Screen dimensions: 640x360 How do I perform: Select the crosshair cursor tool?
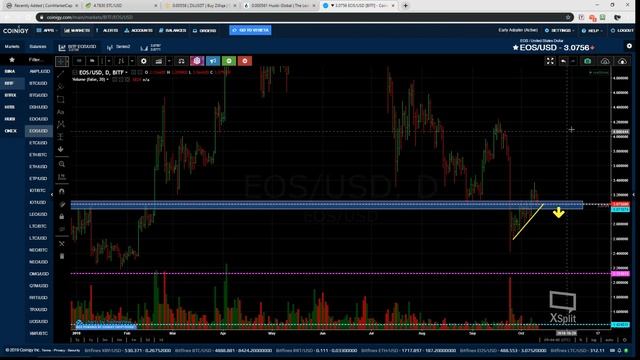coord(62,61)
